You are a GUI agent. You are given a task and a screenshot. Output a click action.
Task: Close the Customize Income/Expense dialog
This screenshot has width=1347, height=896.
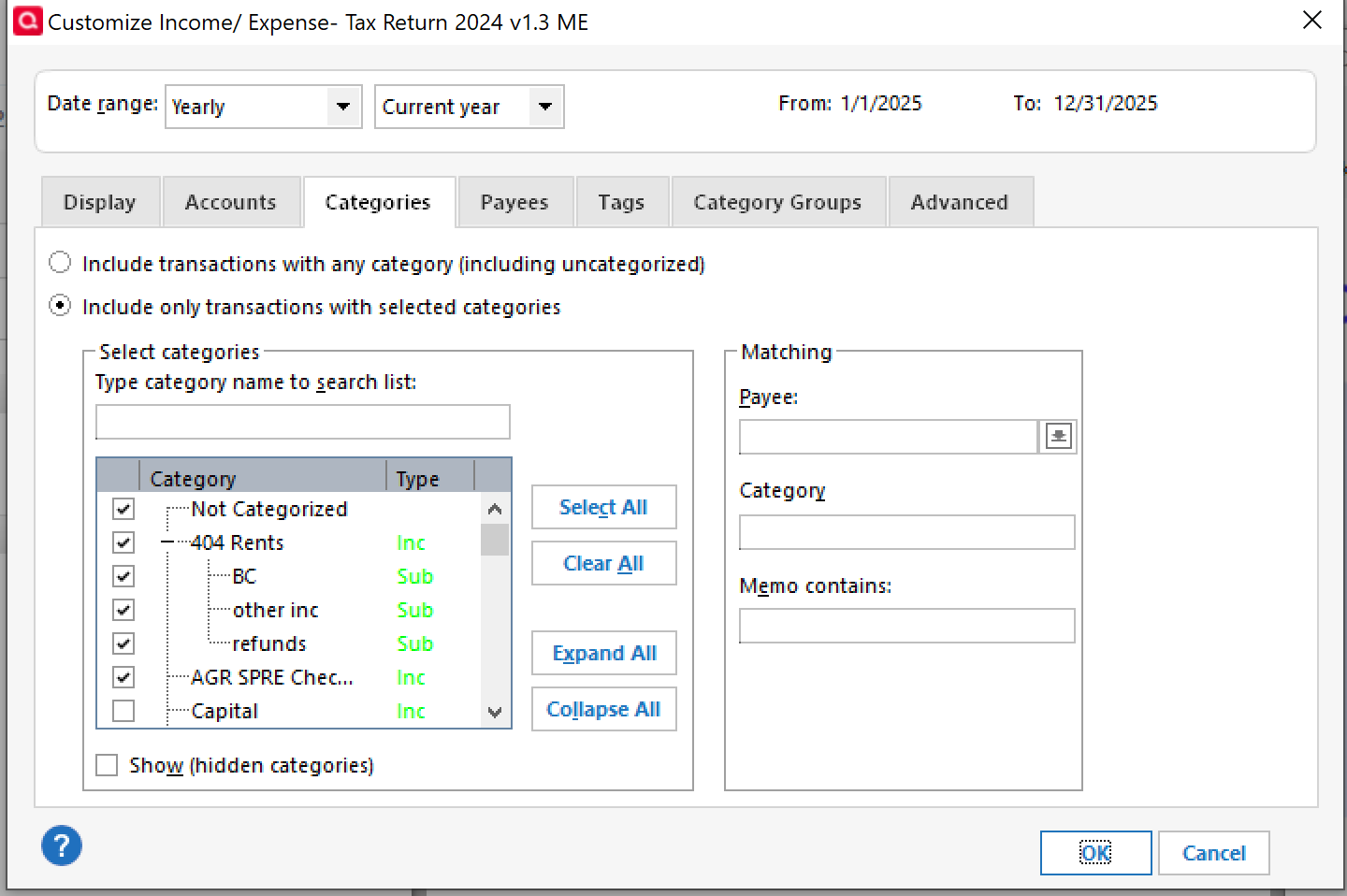pos(1312,21)
